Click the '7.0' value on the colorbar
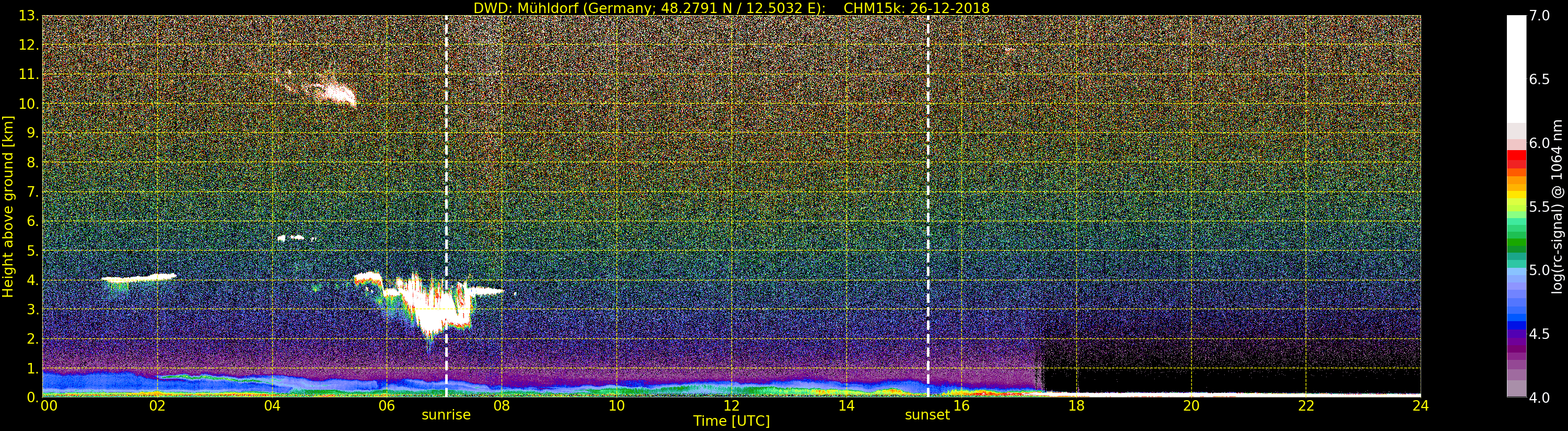The image size is (1568, 431). click(x=1540, y=16)
